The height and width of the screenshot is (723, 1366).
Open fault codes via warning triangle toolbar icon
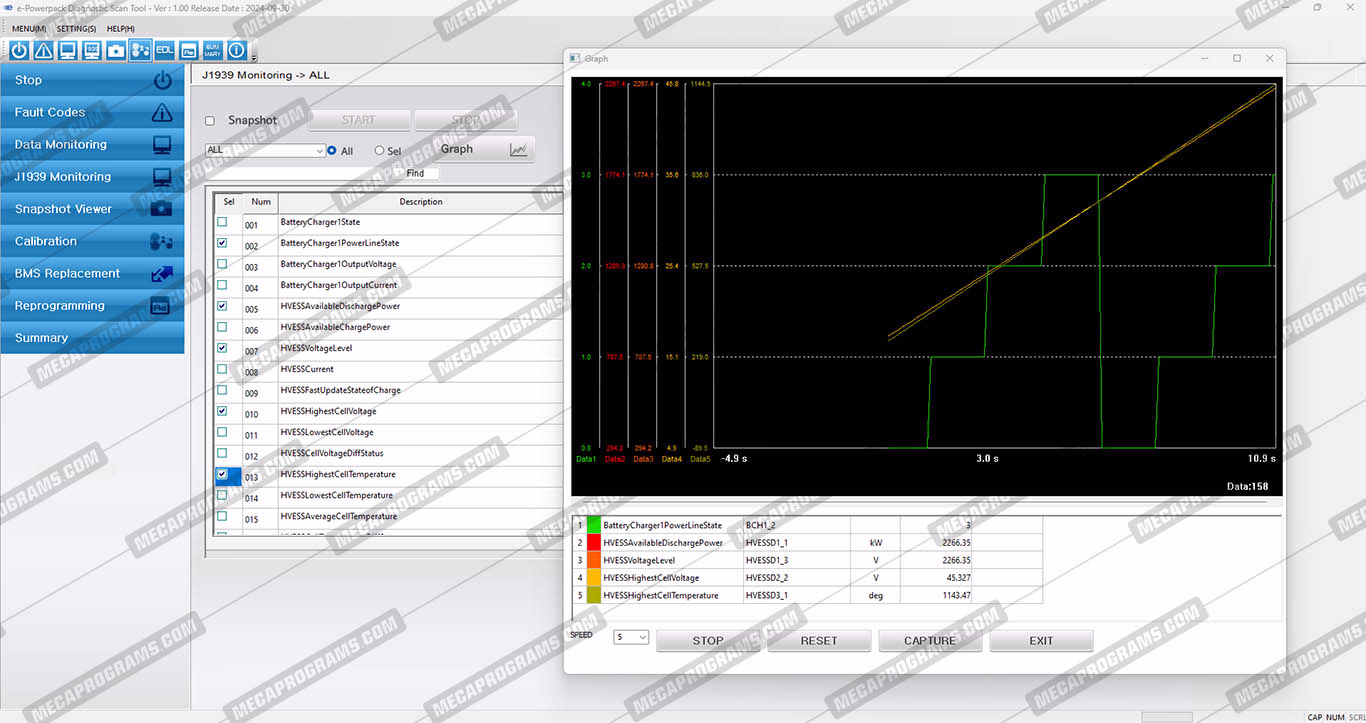pyautogui.click(x=43, y=50)
